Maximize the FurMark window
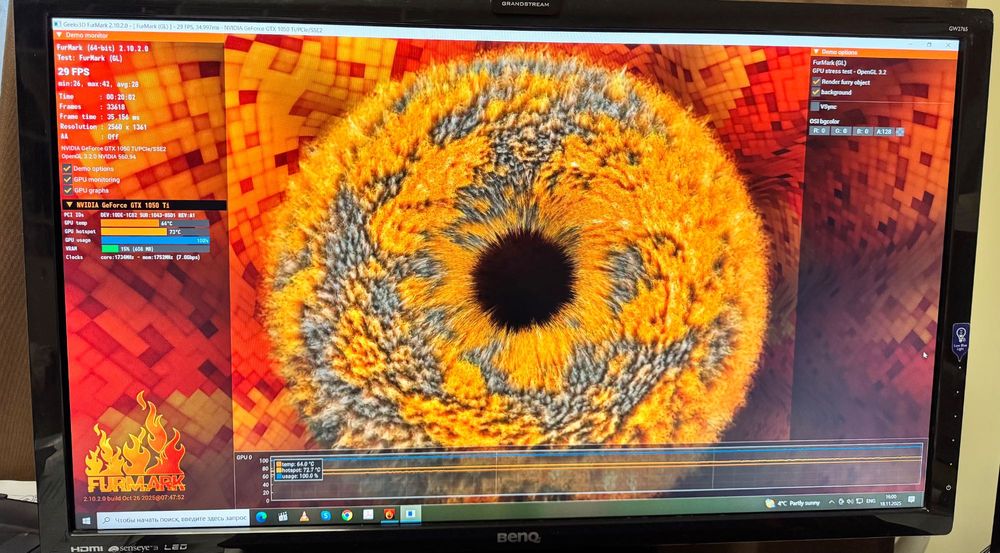 click(x=929, y=45)
